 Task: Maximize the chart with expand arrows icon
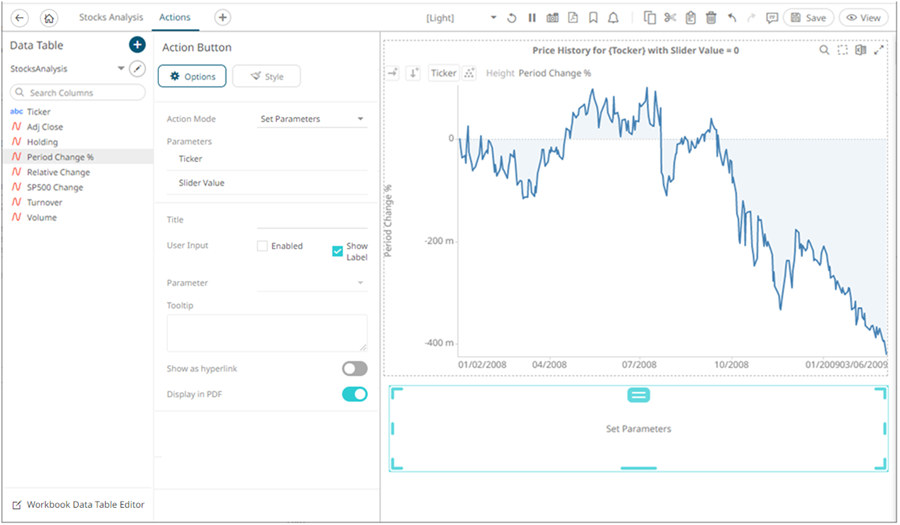[x=879, y=50]
